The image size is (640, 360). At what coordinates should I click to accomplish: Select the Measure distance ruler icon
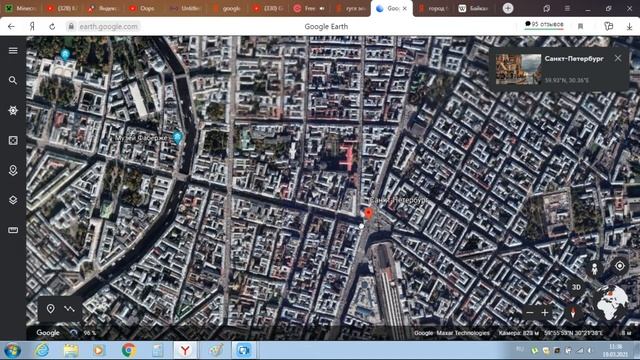point(13,230)
